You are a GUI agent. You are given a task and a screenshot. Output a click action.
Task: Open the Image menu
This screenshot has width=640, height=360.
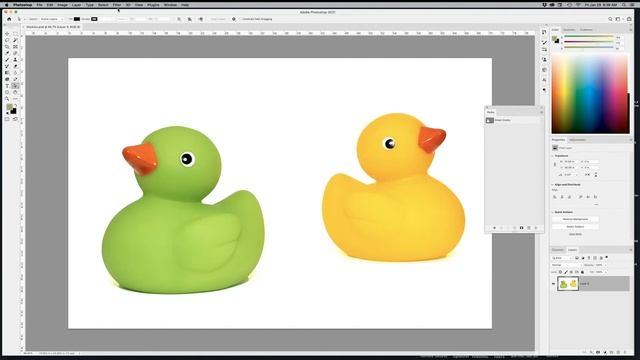click(x=62, y=5)
